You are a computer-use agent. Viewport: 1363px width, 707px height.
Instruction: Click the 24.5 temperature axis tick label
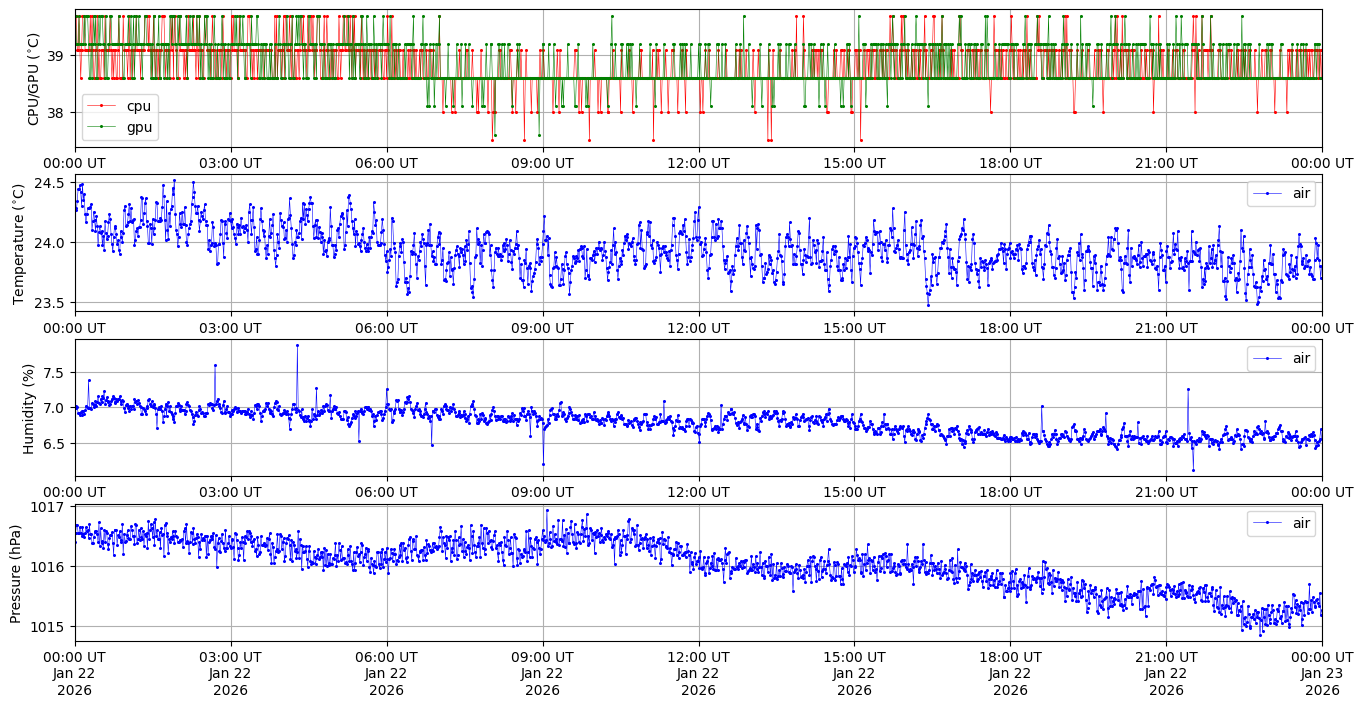[47, 184]
